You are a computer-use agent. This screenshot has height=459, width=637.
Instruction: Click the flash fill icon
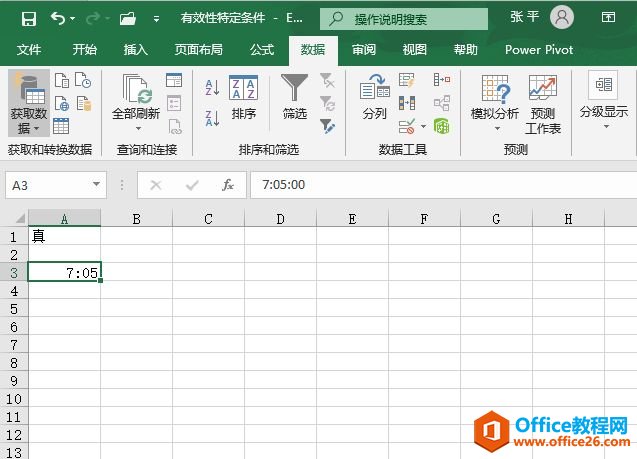tap(406, 80)
